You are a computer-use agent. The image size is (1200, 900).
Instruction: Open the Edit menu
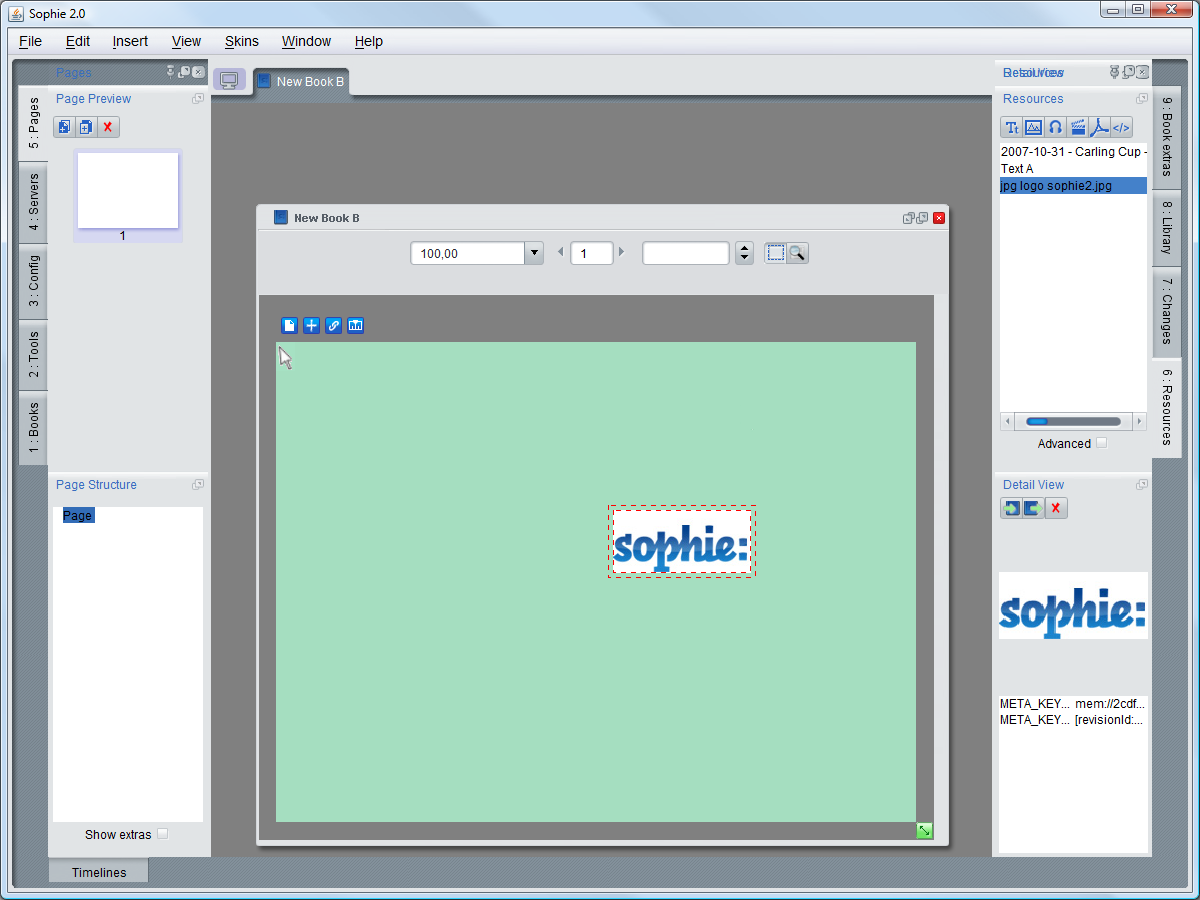(78, 41)
